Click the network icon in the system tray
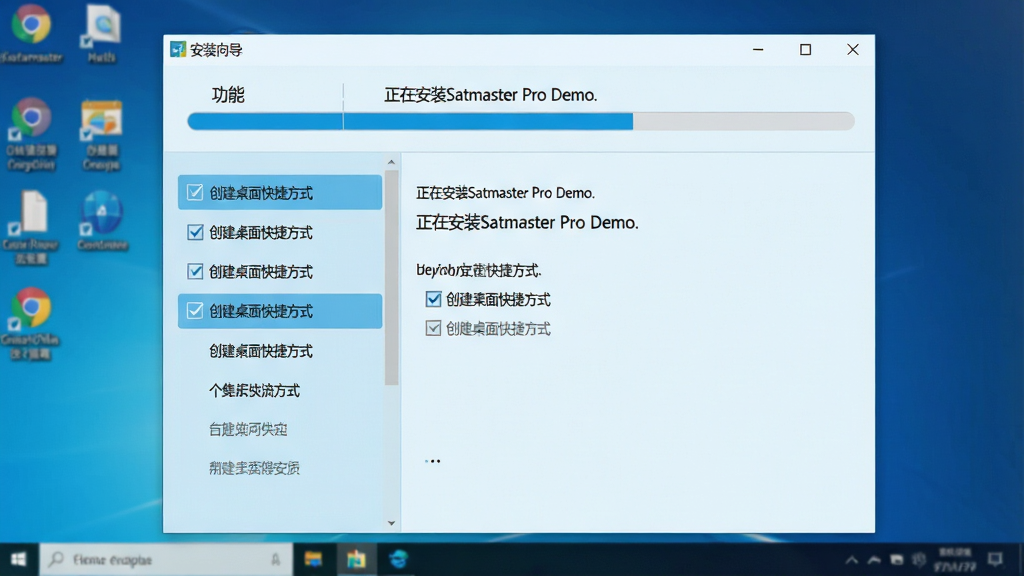The image size is (1024, 576). [897, 560]
